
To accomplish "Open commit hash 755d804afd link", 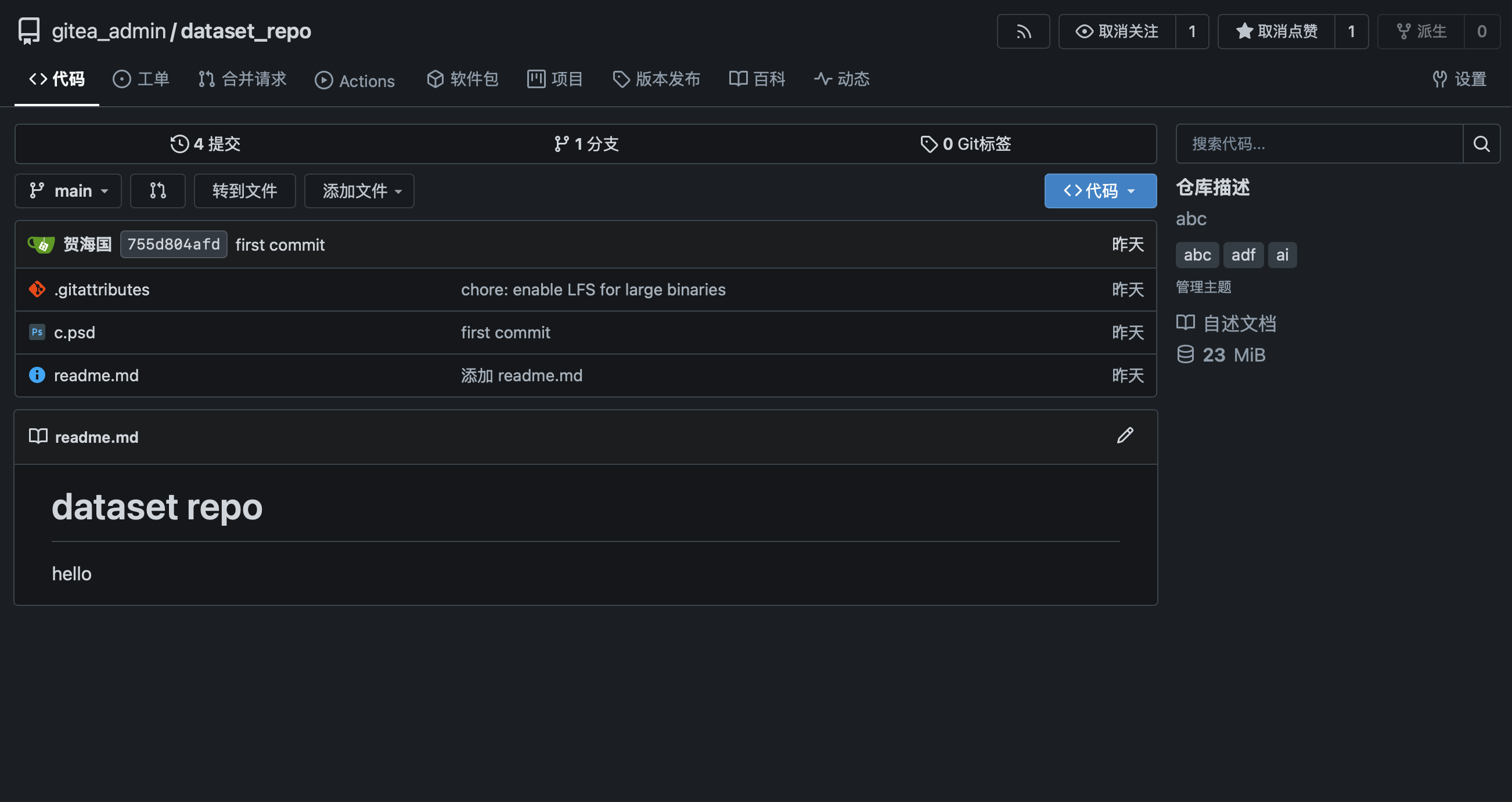I will 173,244.
